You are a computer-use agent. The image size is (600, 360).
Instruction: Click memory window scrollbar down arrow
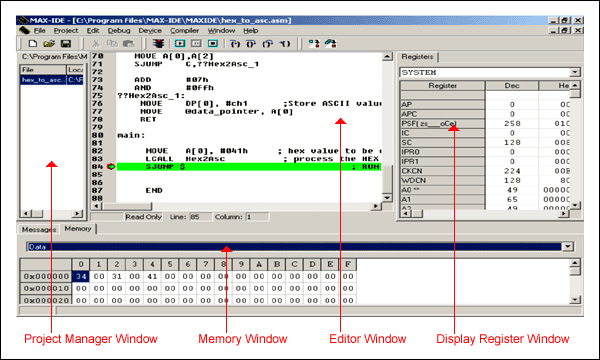point(575,300)
